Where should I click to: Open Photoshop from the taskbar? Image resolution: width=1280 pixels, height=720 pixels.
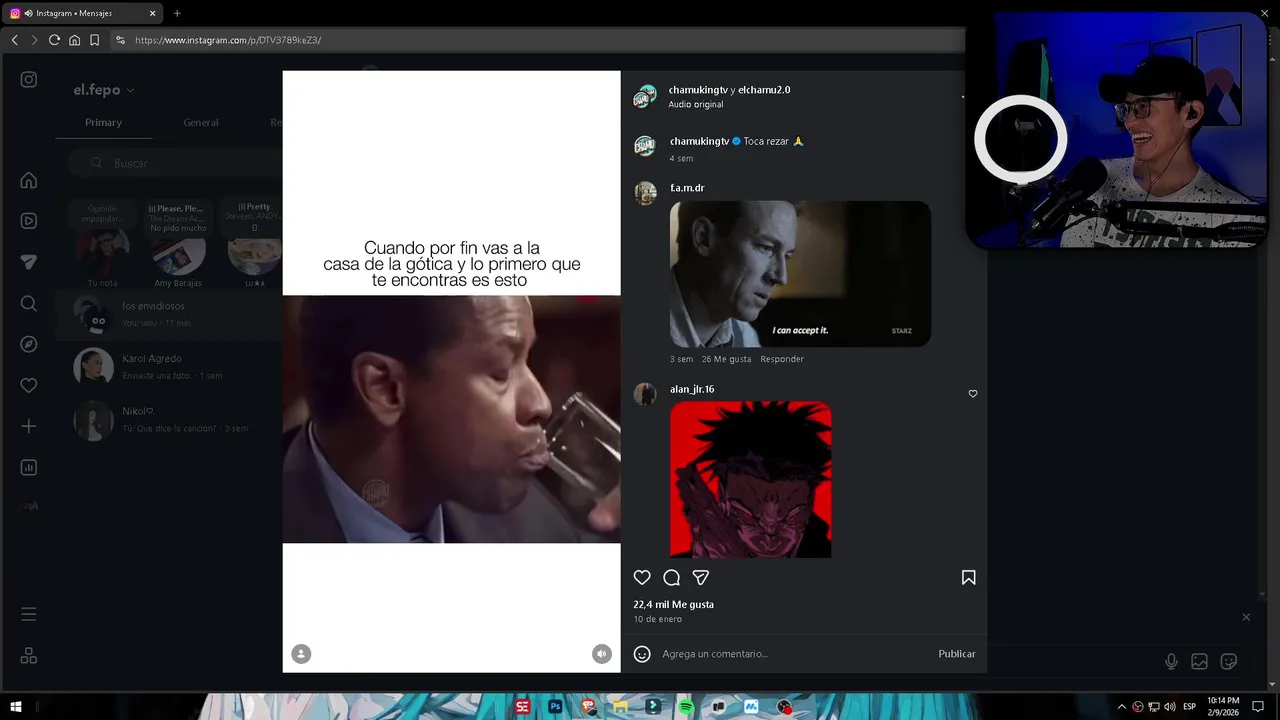tap(555, 707)
